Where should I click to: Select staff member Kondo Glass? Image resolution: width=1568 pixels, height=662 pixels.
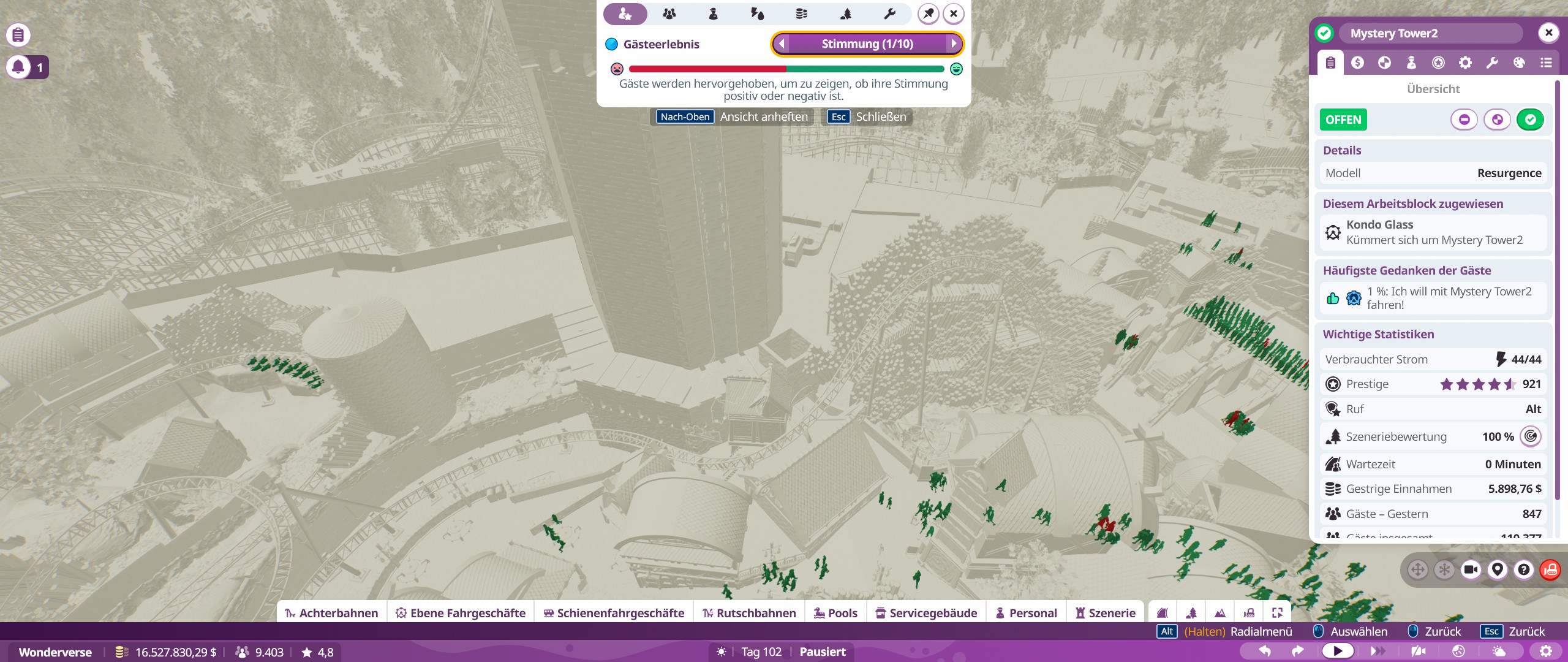[x=1433, y=232]
